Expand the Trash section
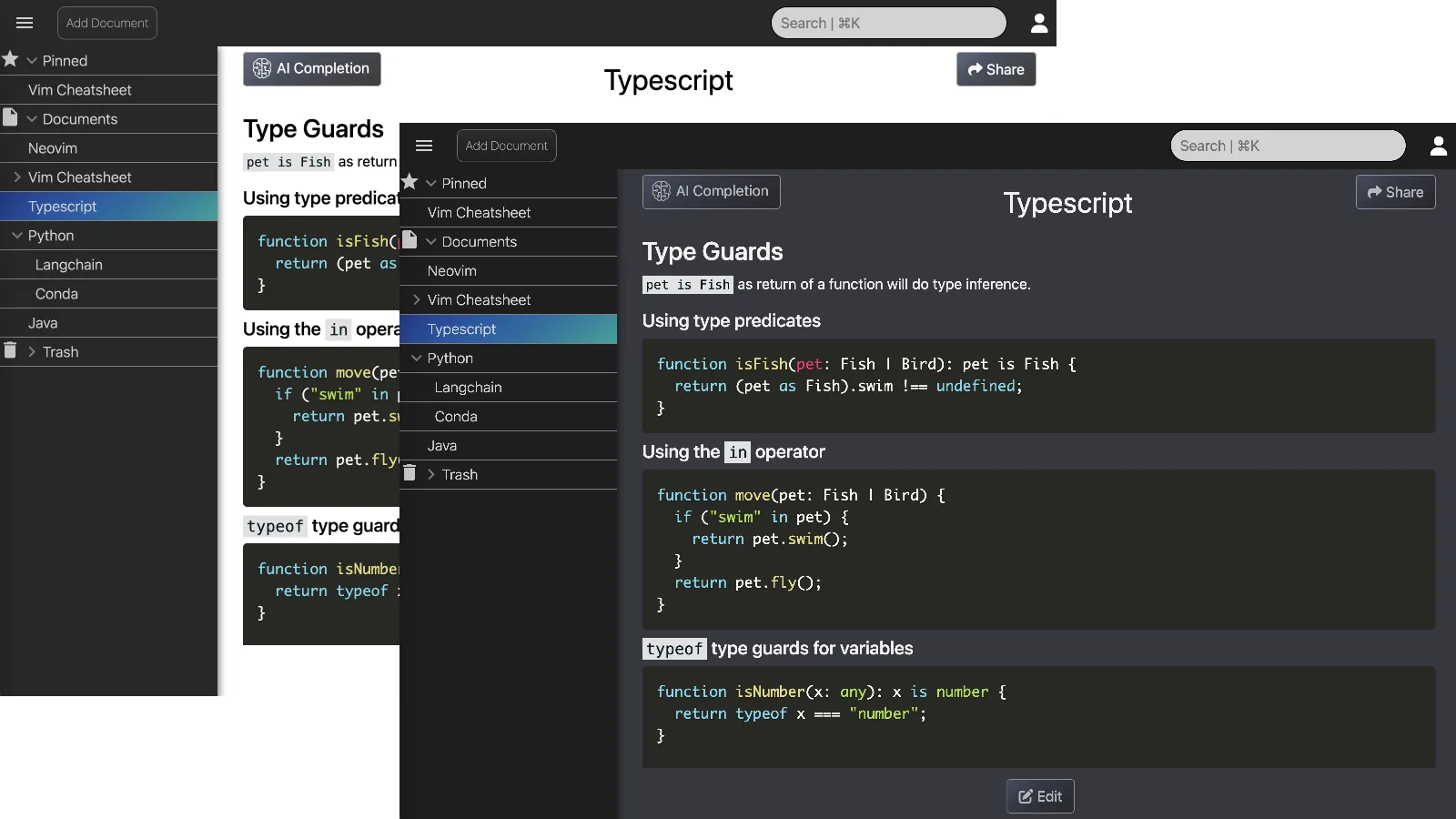1456x819 pixels. click(x=430, y=474)
